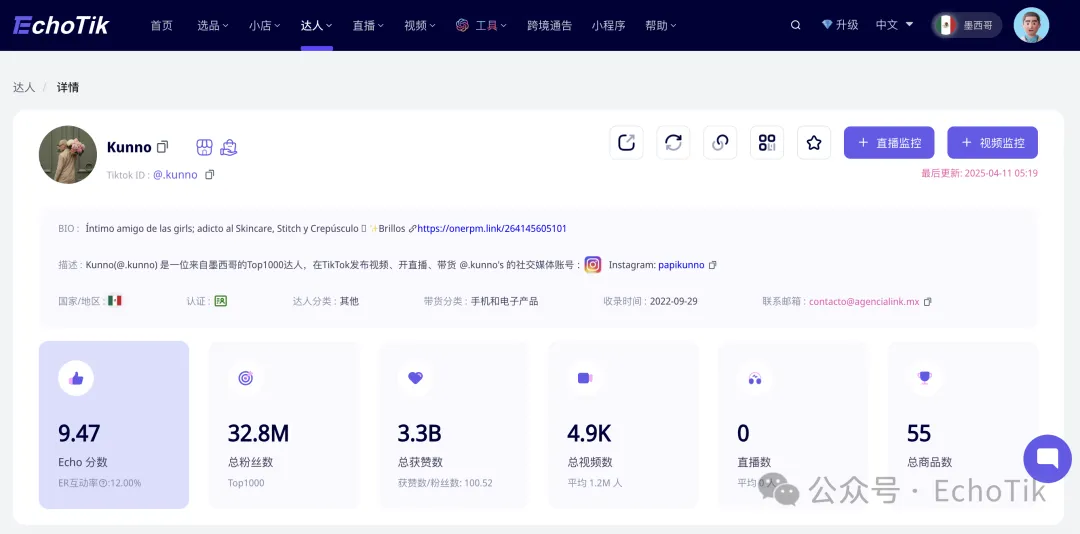Click the ER互动率 help question icon
The height and width of the screenshot is (534, 1080).
104,483
